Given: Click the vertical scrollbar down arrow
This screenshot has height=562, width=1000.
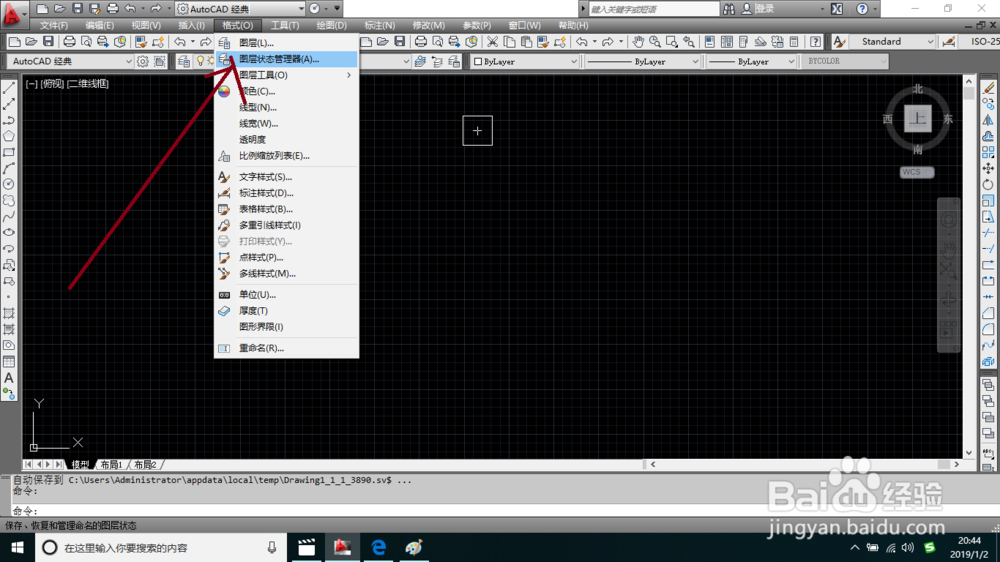Looking at the screenshot, I should (969, 453).
